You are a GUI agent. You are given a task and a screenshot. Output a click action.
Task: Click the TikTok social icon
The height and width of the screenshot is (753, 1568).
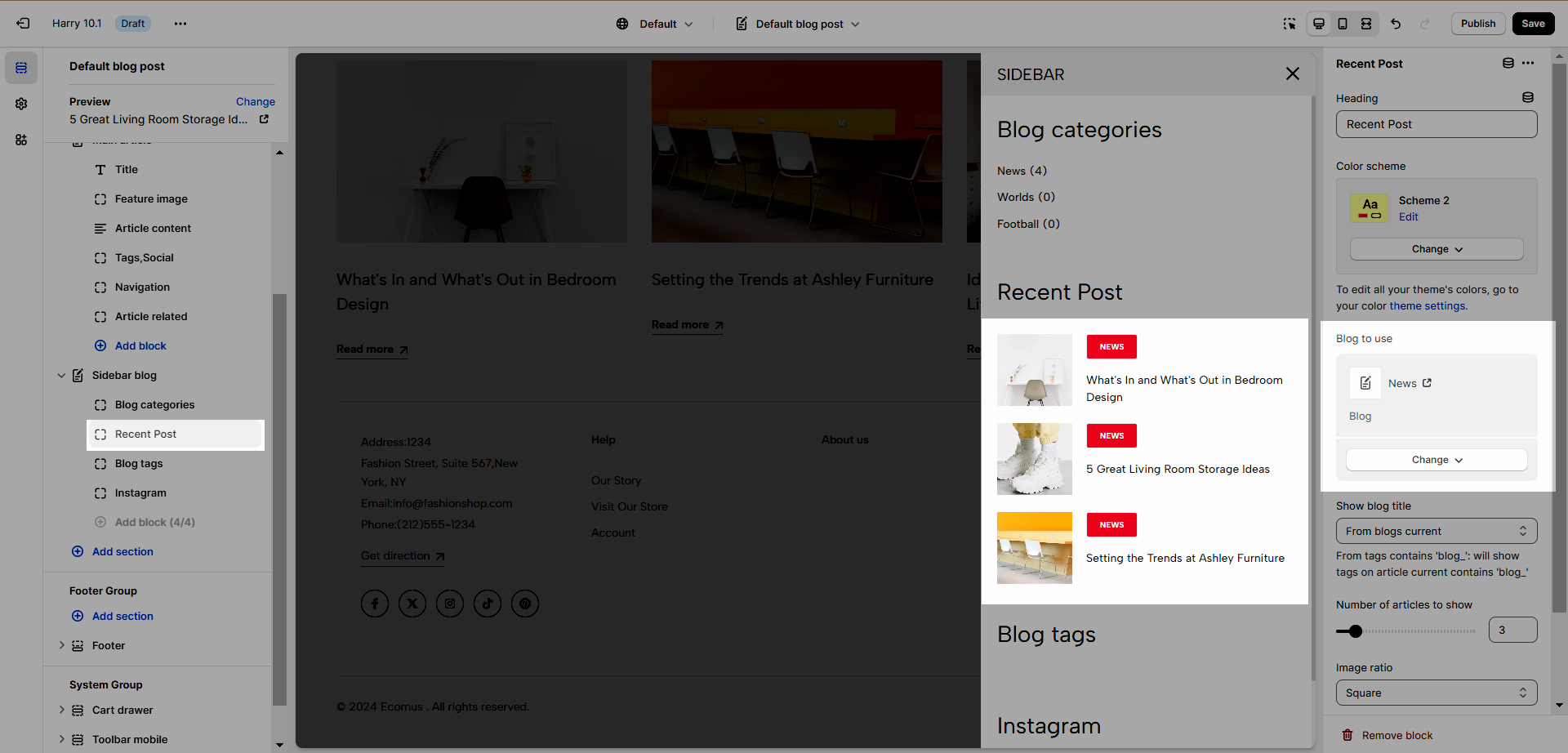click(488, 604)
